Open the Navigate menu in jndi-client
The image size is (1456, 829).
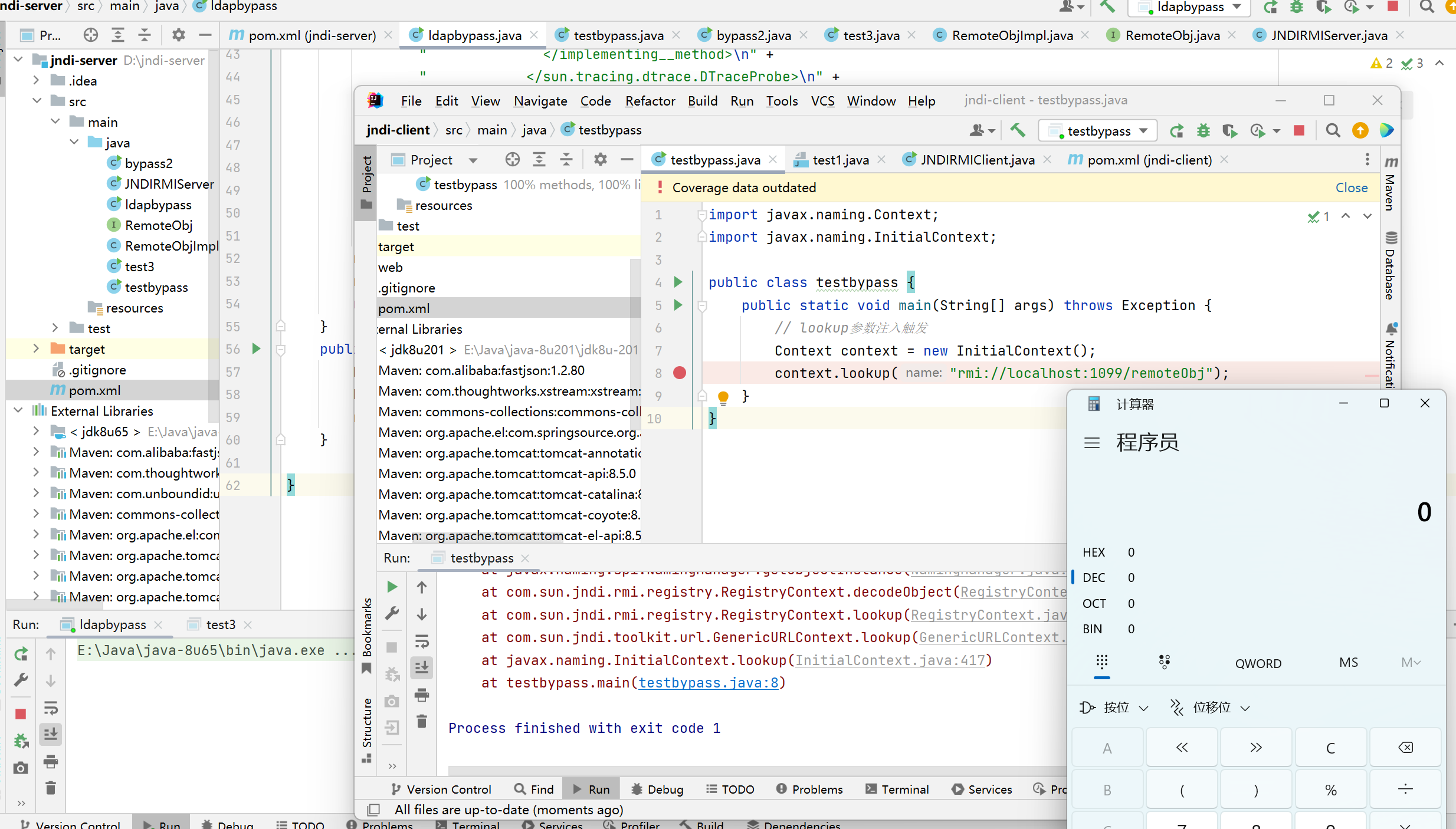point(540,101)
